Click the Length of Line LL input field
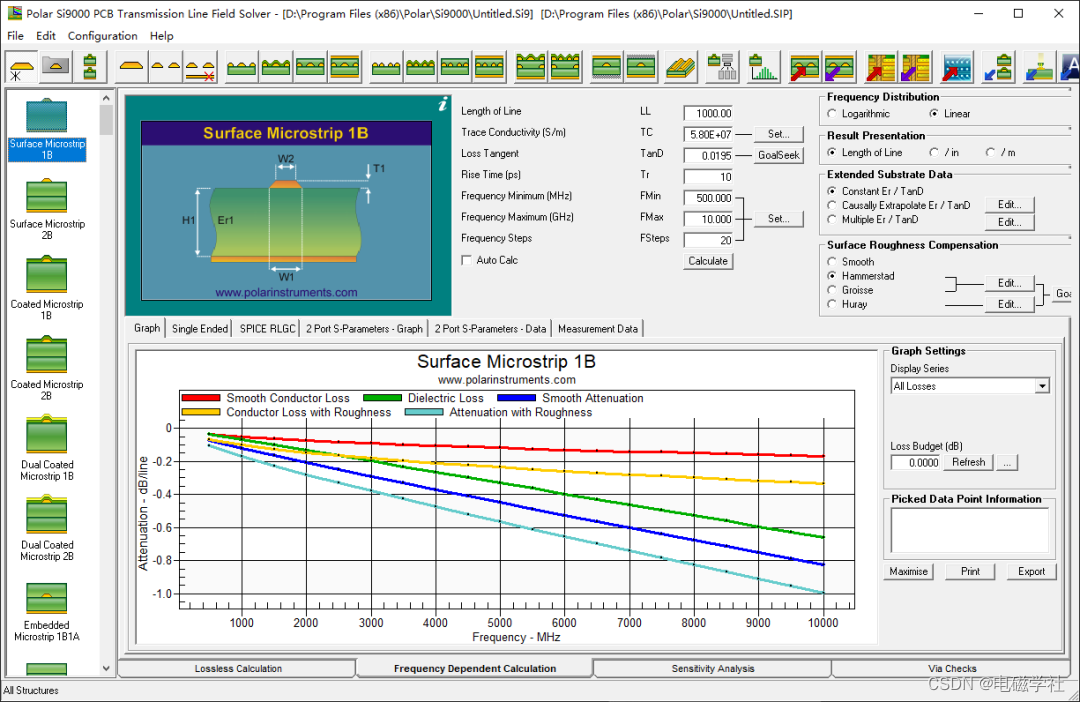 tap(708, 113)
